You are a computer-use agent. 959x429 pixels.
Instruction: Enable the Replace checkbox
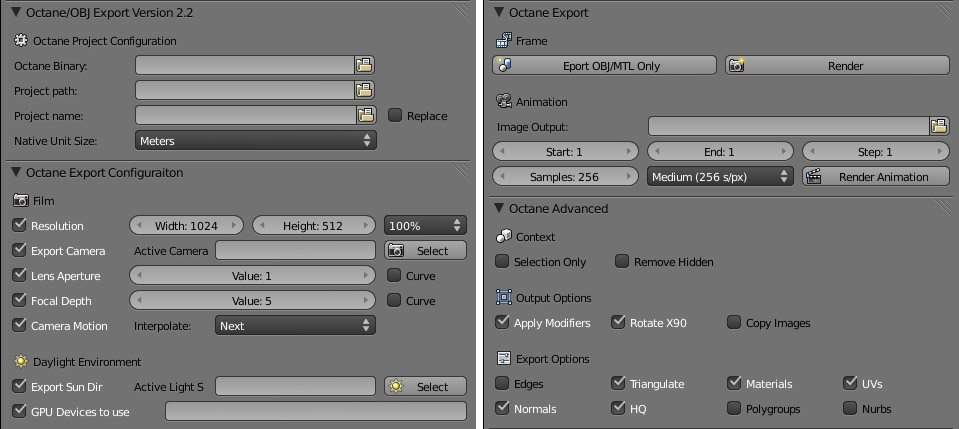tap(395, 116)
